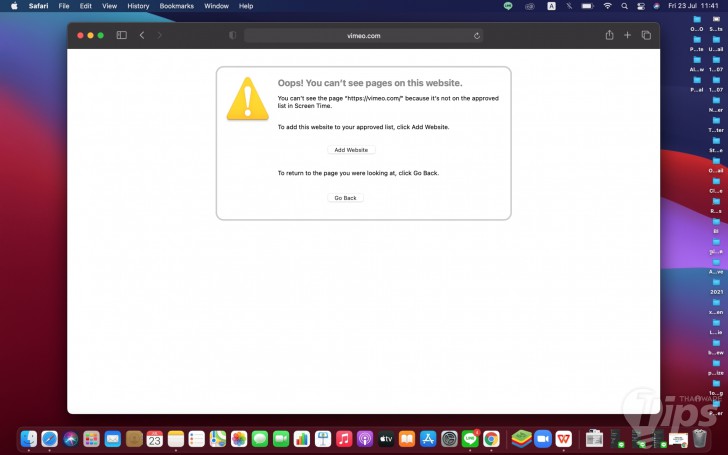Click the LINE icon in the menu bar
The image size is (728, 455).
point(508,6)
